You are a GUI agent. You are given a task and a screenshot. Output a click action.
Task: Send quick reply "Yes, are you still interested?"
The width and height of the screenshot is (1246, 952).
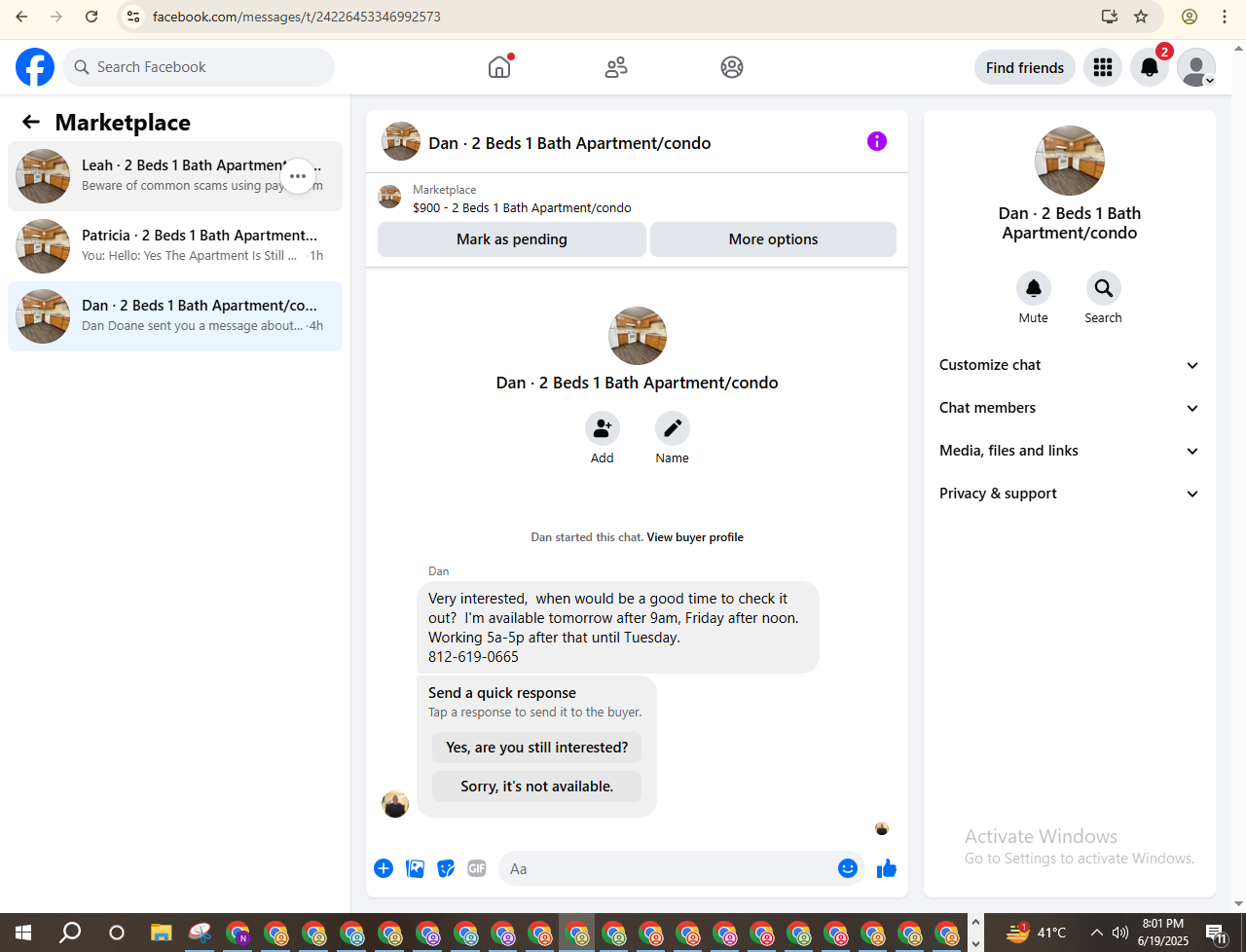coord(537,748)
